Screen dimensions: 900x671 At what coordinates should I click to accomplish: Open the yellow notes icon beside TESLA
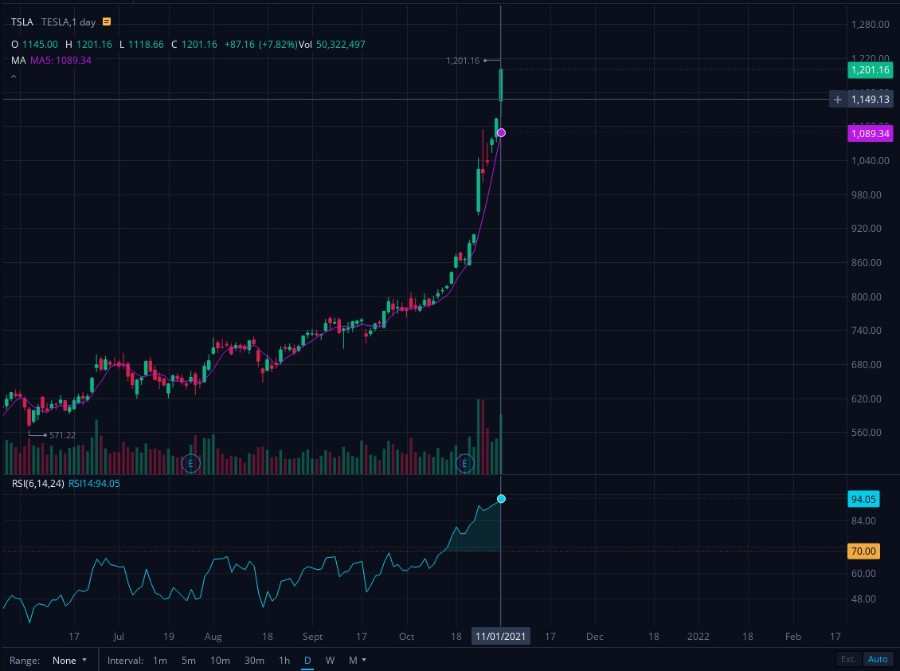[x=107, y=22]
